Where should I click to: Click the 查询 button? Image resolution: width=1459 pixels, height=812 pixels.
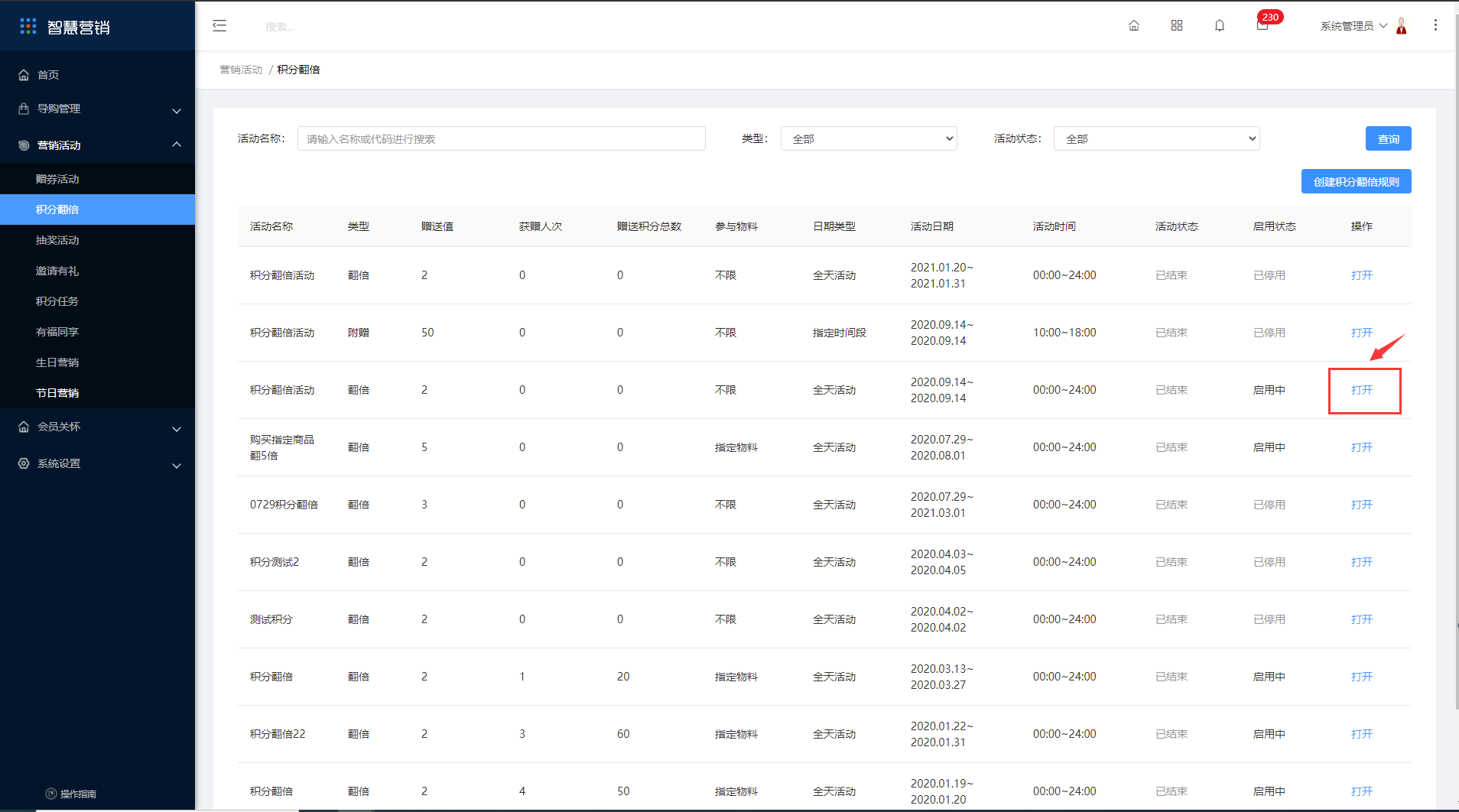(1388, 138)
